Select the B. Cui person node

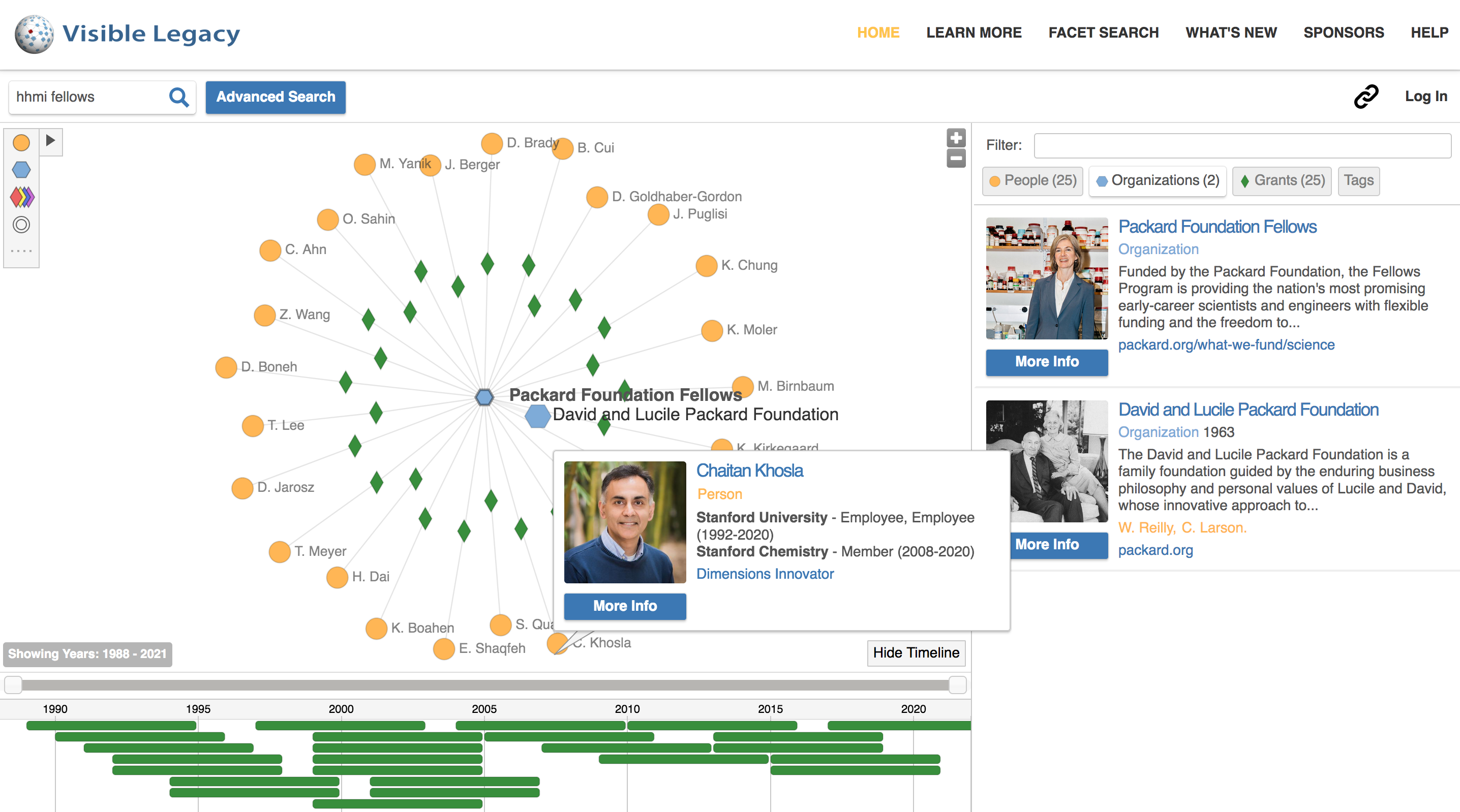tap(562, 148)
